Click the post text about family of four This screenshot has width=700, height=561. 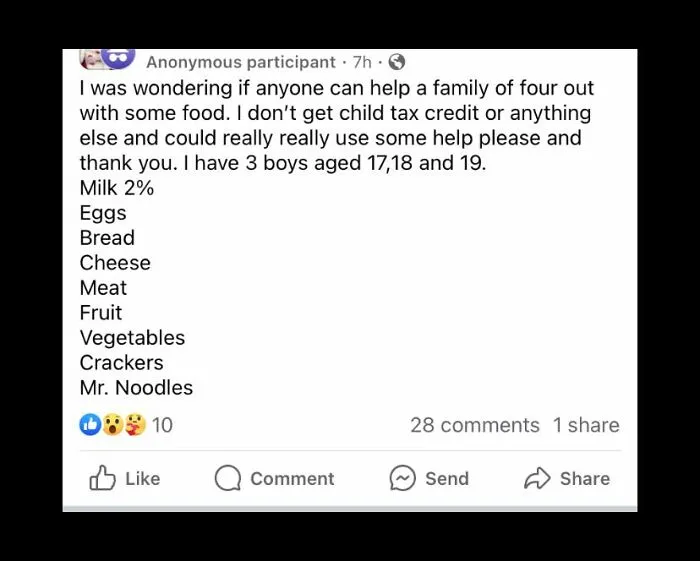(x=337, y=125)
